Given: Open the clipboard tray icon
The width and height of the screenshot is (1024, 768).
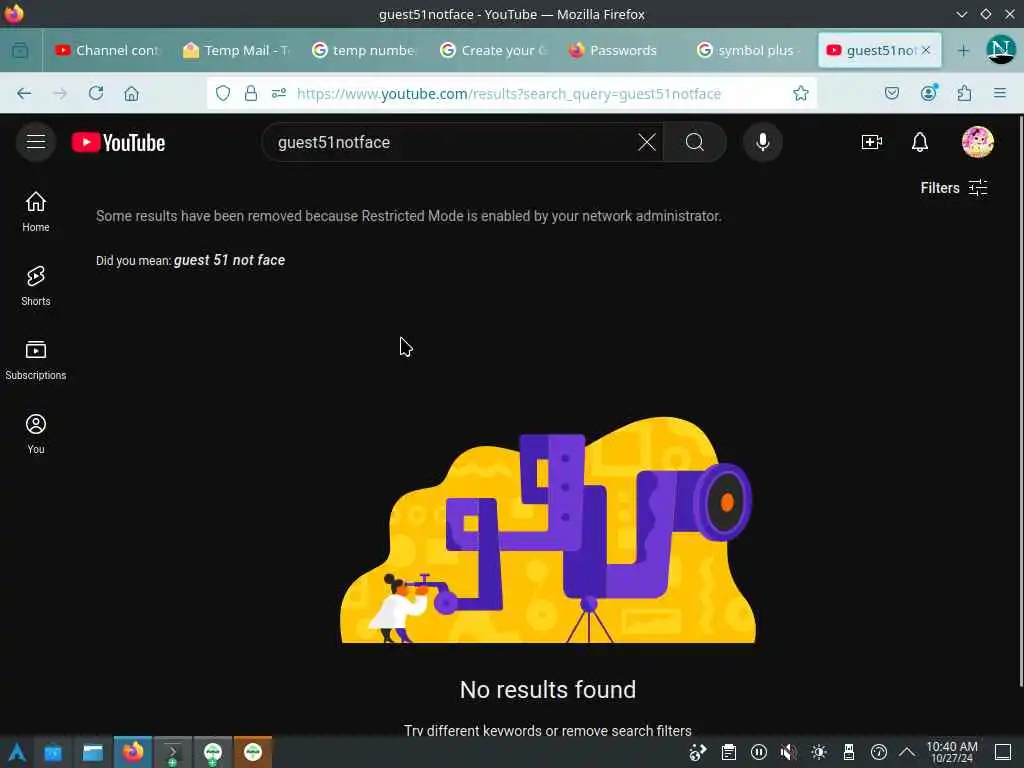Looking at the screenshot, I should point(729,752).
